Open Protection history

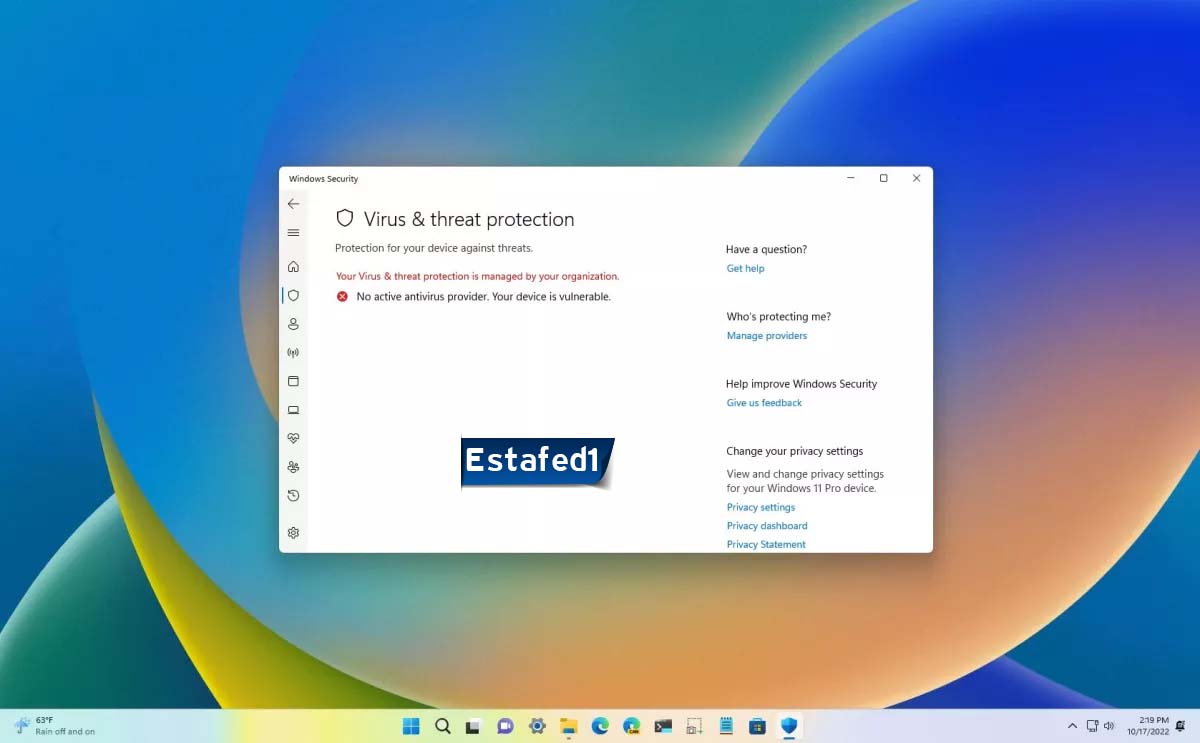293,496
